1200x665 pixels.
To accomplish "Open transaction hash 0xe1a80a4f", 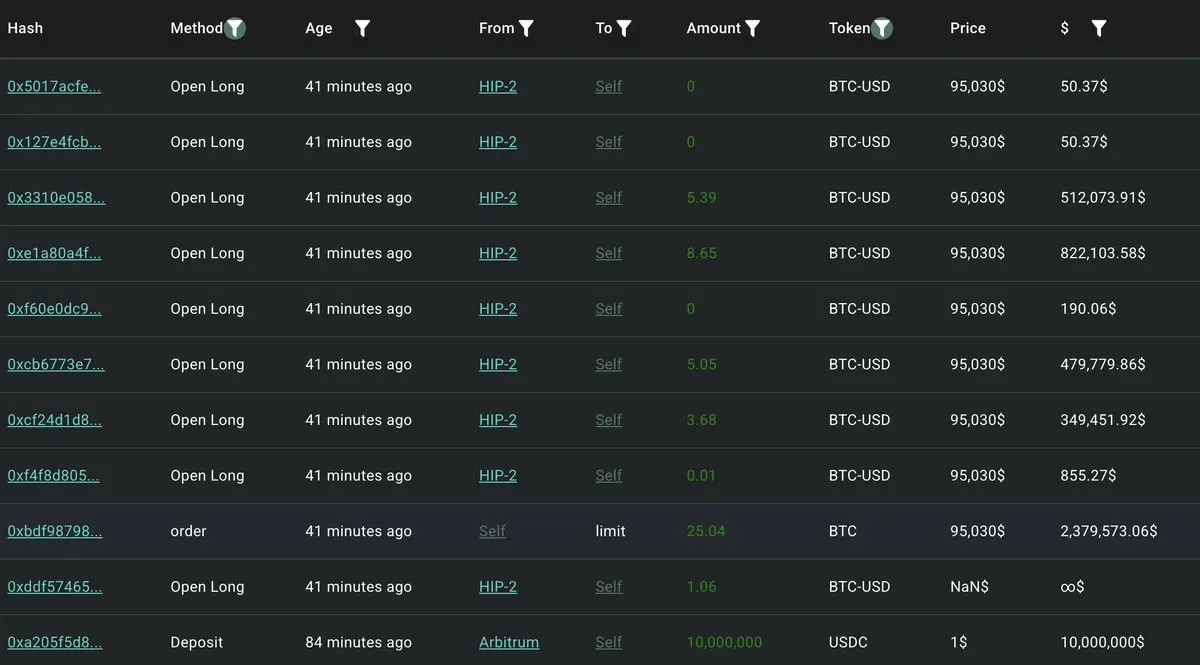I will (x=54, y=253).
